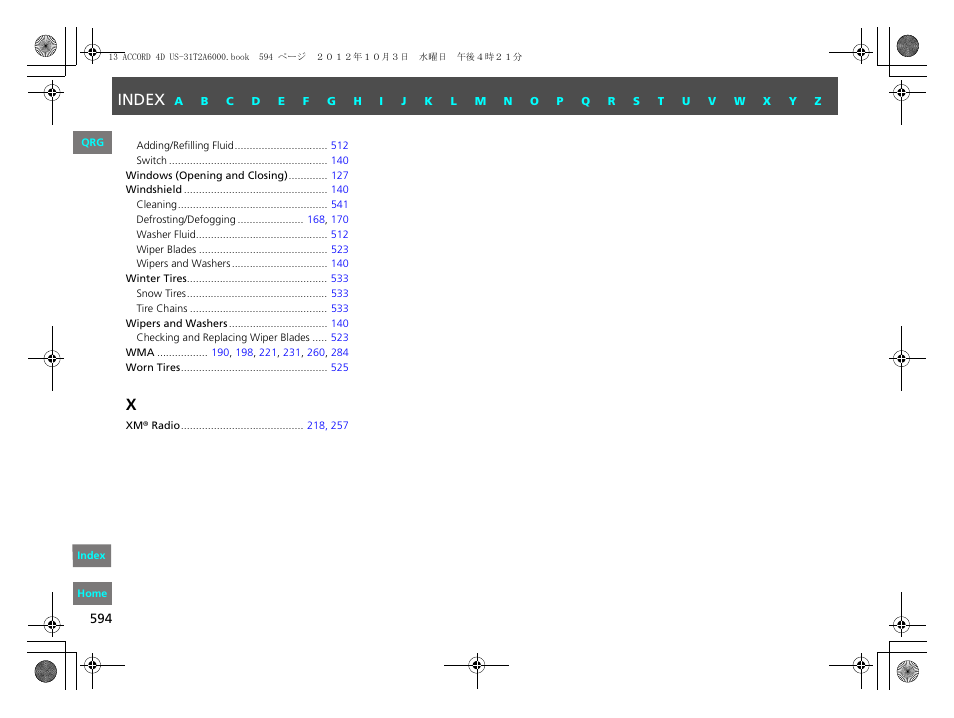Open XM Radio page 257 link
Viewport: 954px width, 718px height.
tap(339, 425)
